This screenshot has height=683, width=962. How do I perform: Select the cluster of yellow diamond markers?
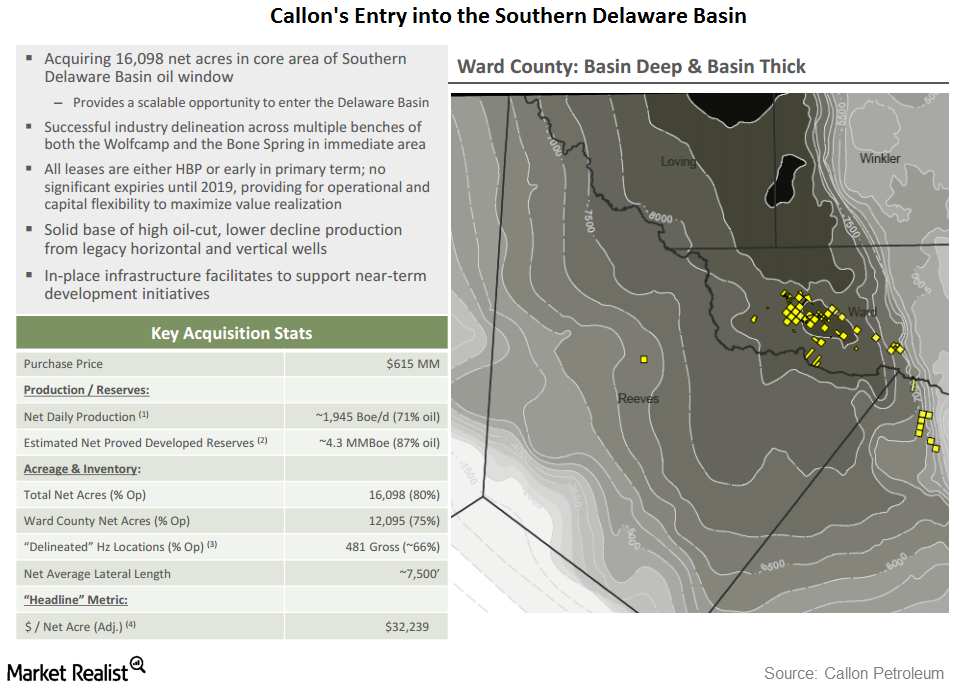(793, 312)
